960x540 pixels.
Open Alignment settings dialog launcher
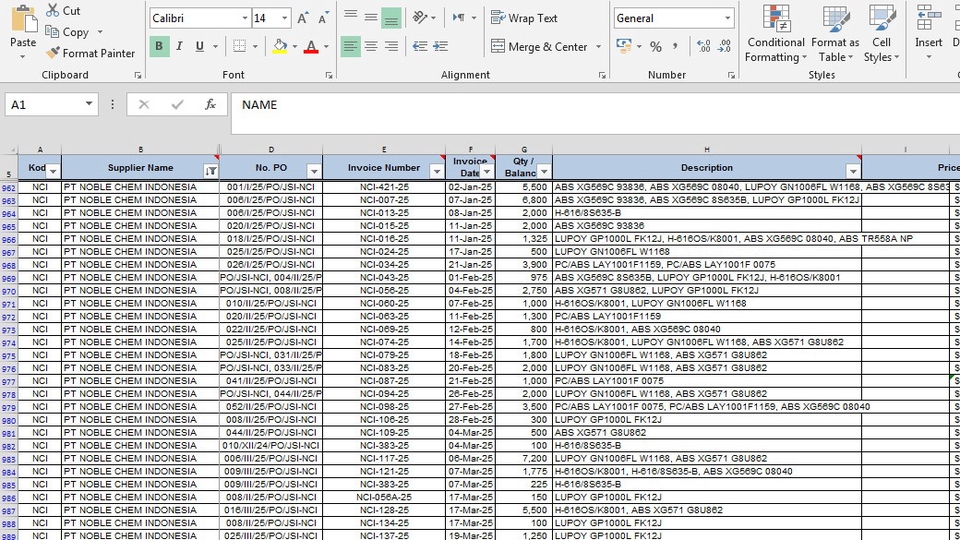602,75
